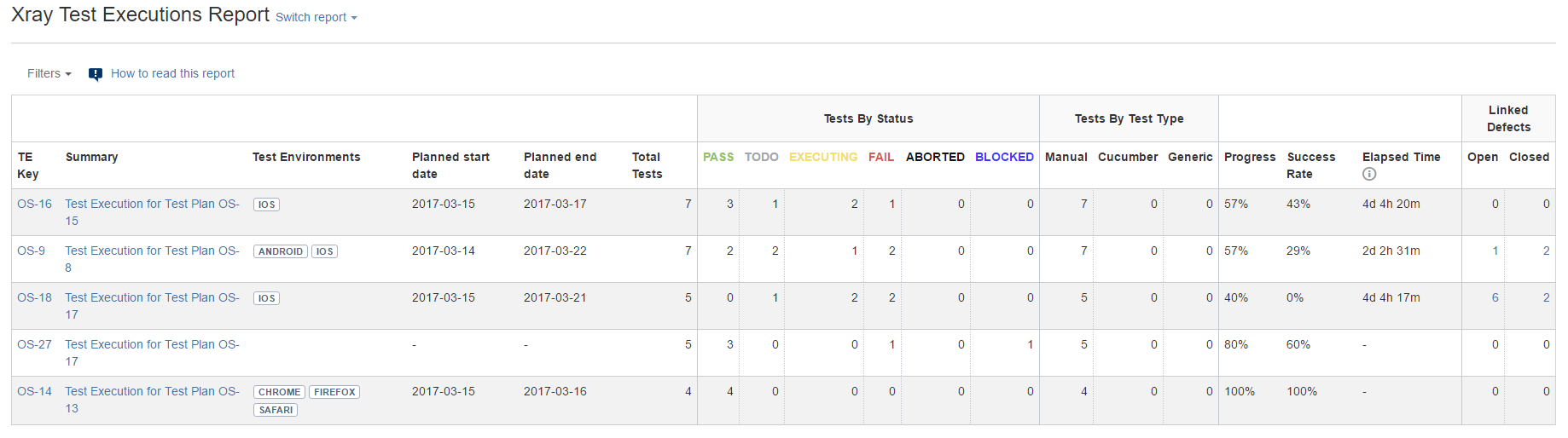Screen dimensions: 1568x438
Task: Click the PASS column header
Action: coord(718,157)
